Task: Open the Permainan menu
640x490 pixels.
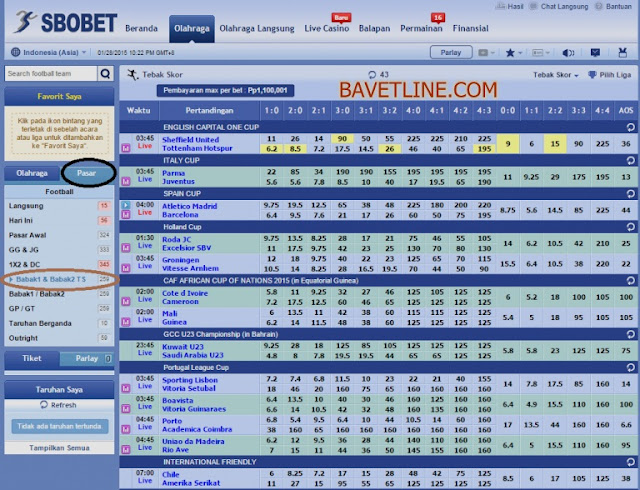Action: 421,29
